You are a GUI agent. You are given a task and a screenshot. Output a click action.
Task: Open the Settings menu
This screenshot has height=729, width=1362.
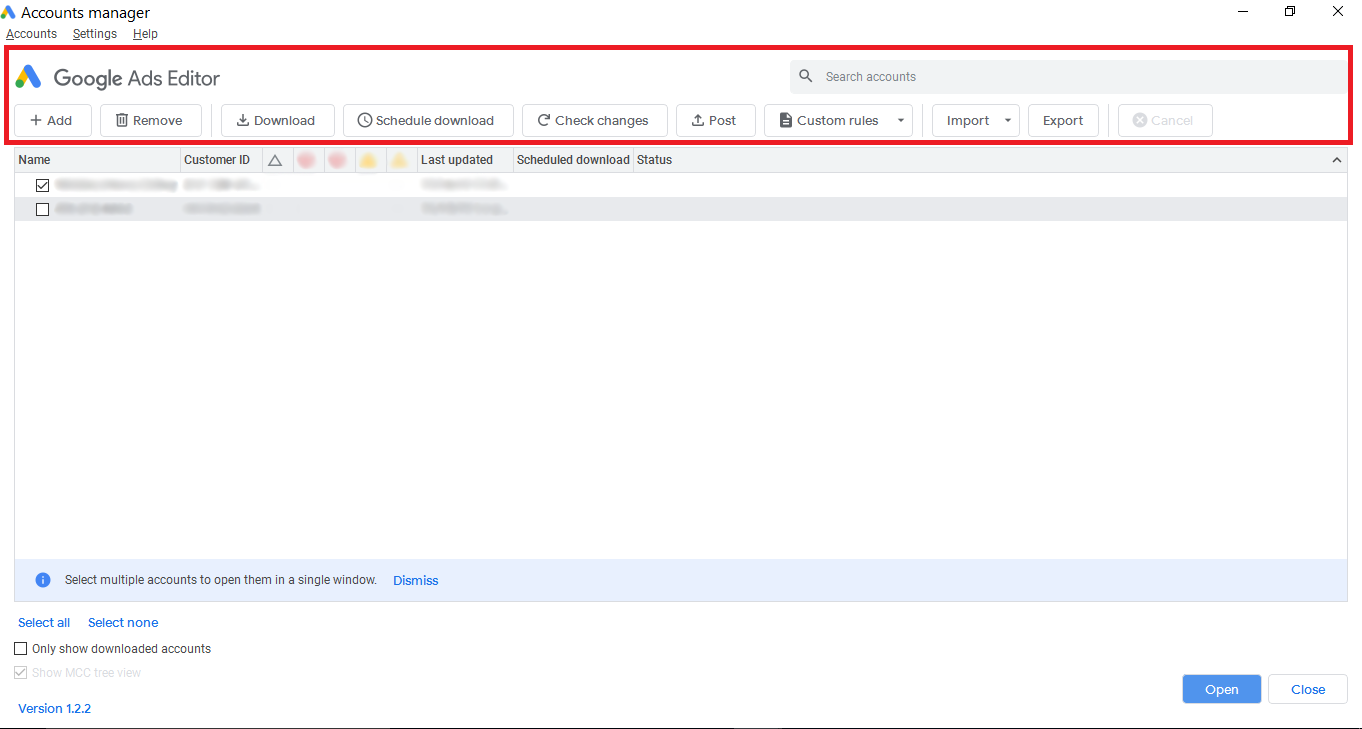point(95,34)
